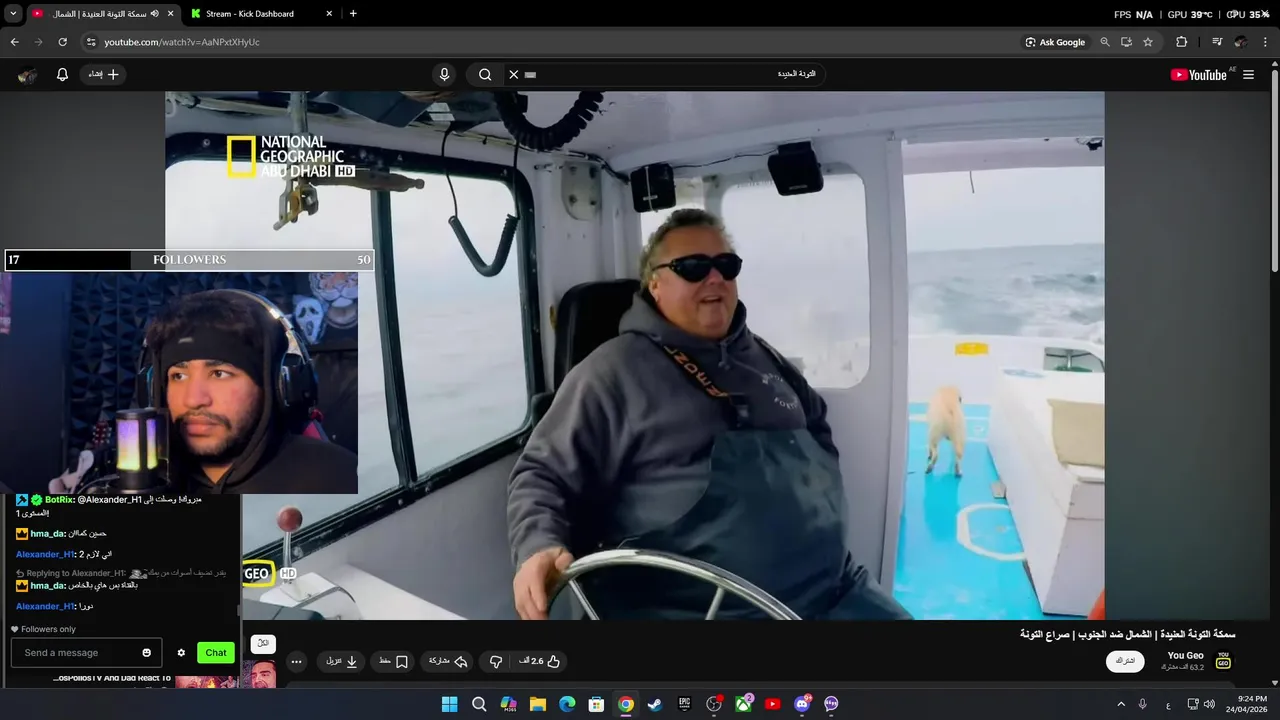Open Discord from taskbar

[801, 704]
